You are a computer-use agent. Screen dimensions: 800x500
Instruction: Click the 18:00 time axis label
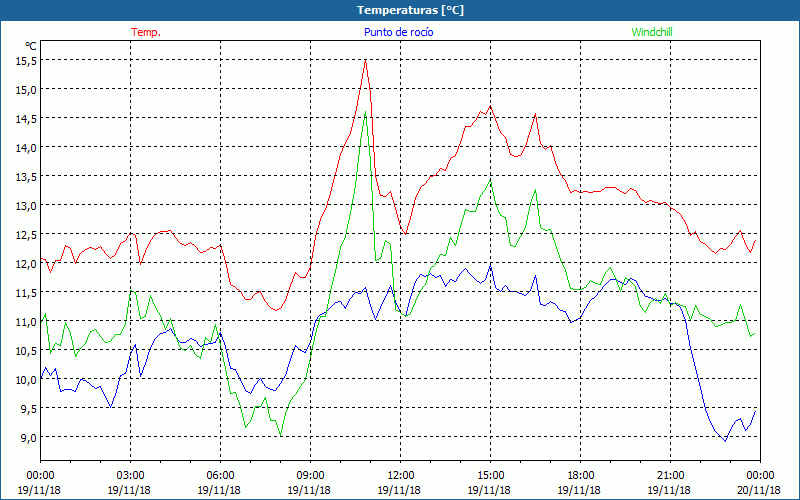580,475
